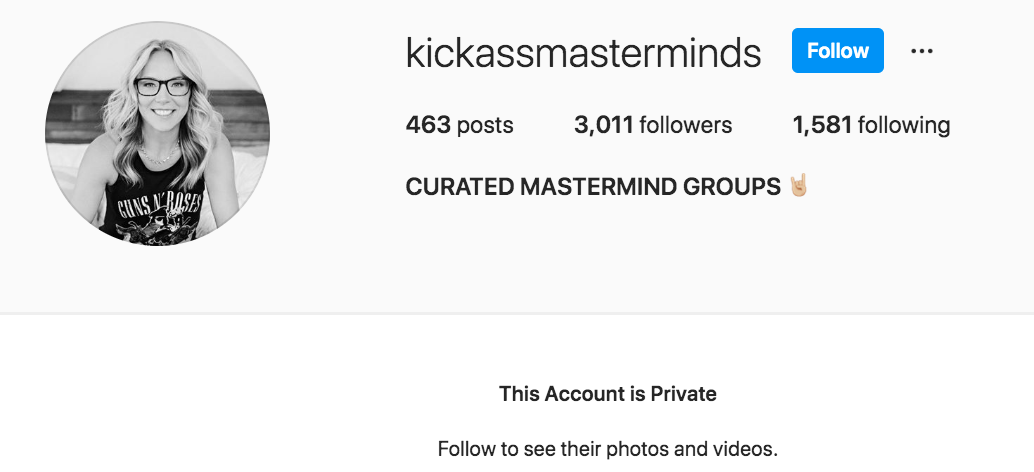The image size is (1034, 472).
Task: Open the circular profile picture
Action: pos(157,133)
